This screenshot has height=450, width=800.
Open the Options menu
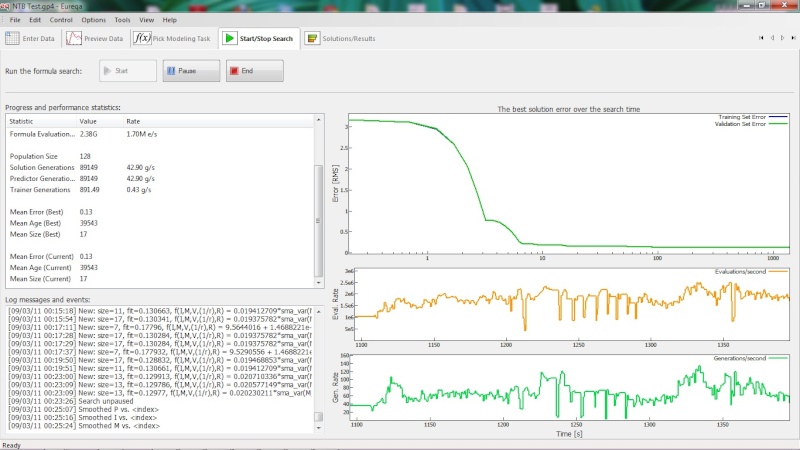(93, 20)
